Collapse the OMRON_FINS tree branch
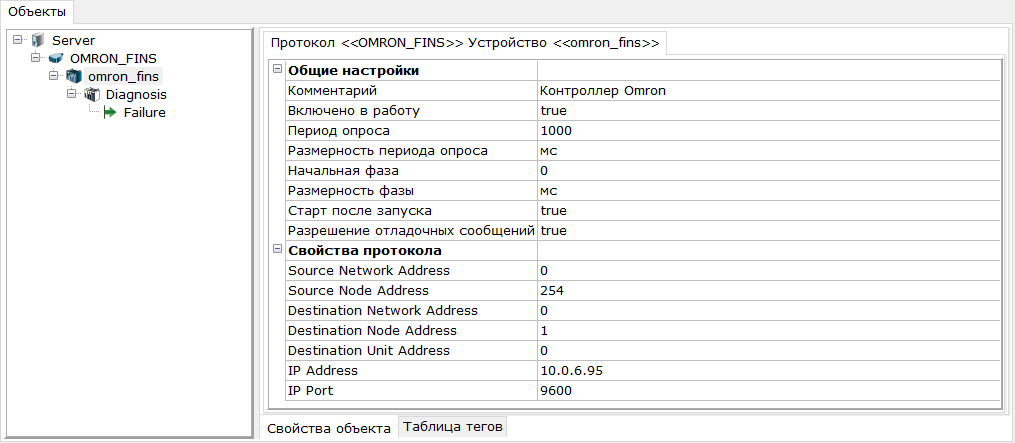This screenshot has width=1015, height=443. click(x=36, y=58)
